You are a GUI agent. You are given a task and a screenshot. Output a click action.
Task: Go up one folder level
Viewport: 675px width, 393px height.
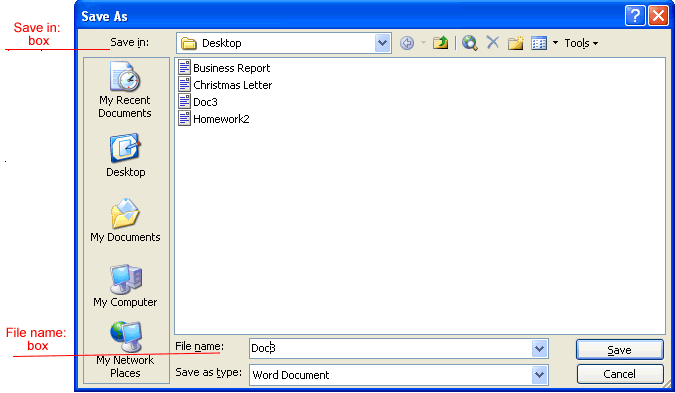point(440,43)
